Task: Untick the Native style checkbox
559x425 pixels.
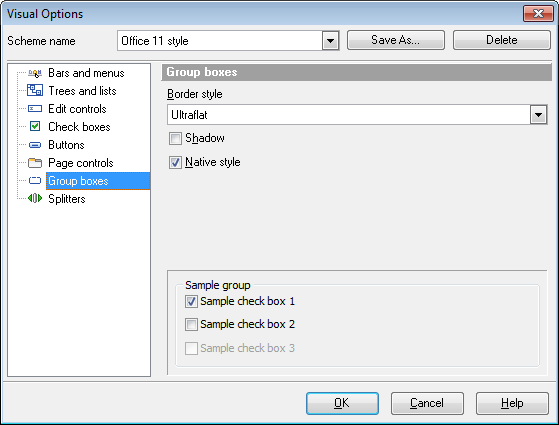Action: 175,163
